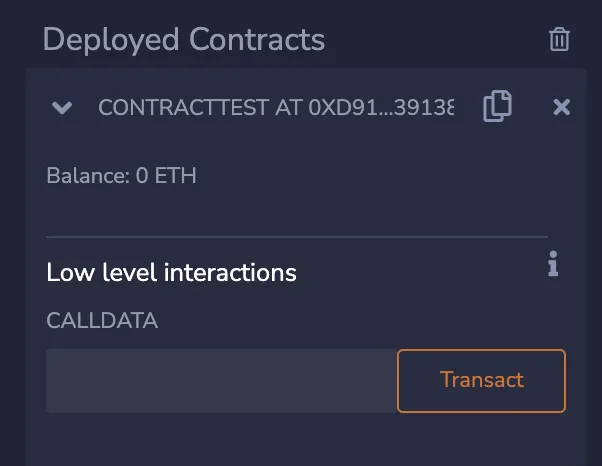Select the CONTRACTTEST AT 0XD91 title
The height and width of the screenshot is (466, 602).
point(275,107)
